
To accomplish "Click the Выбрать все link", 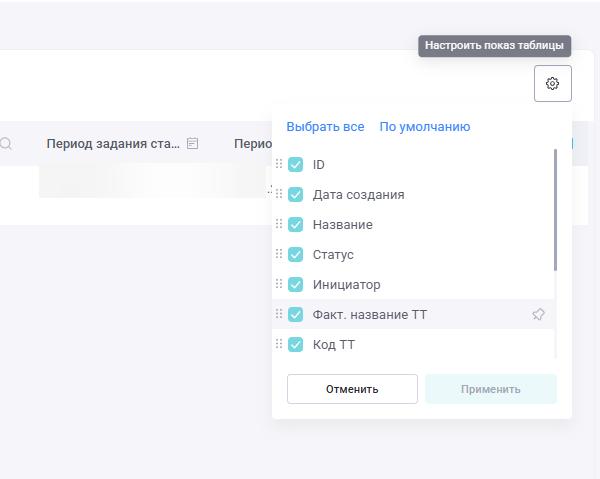I will [325, 127].
